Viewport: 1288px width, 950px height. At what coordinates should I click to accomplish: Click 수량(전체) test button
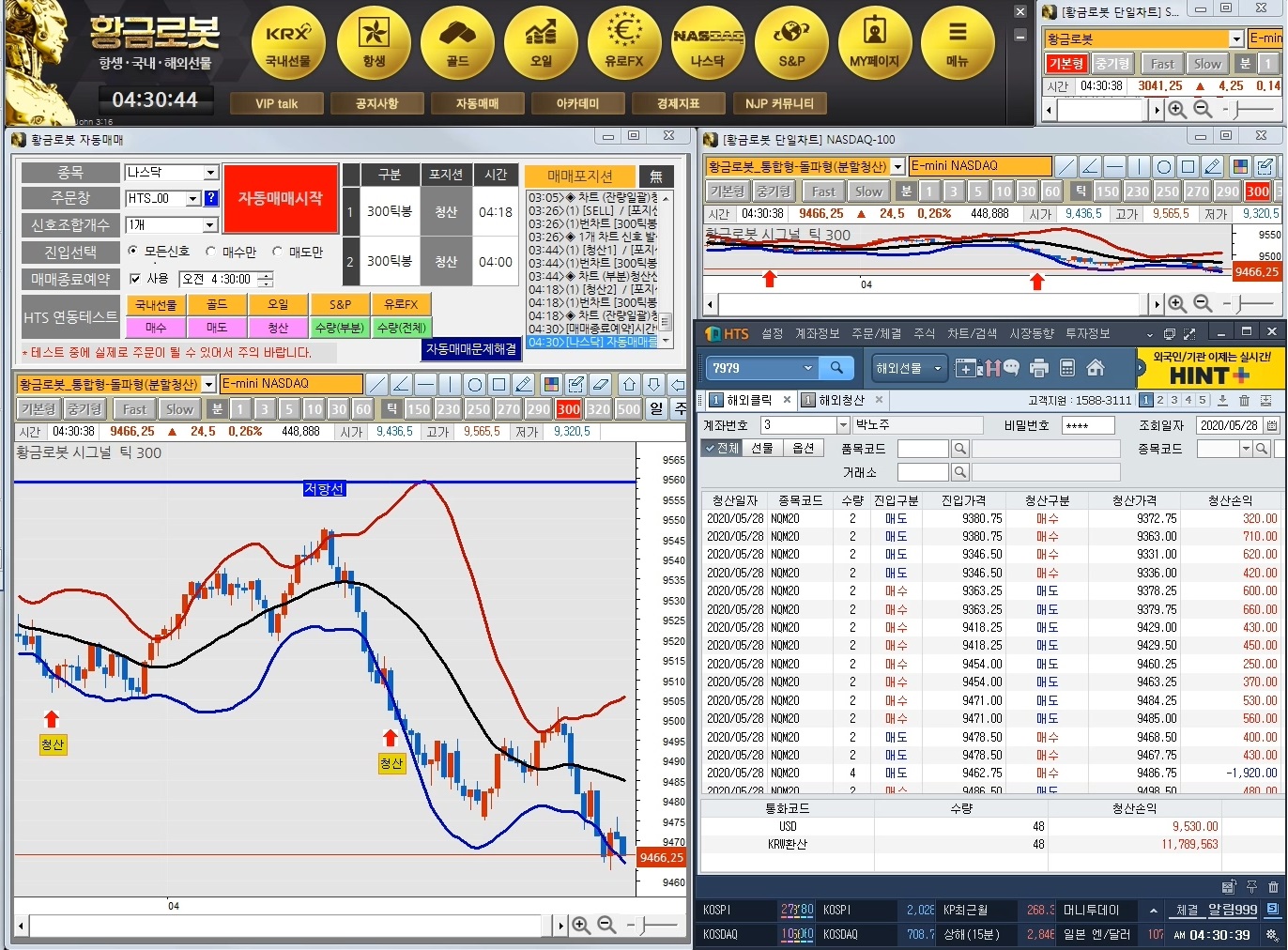tap(401, 328)
